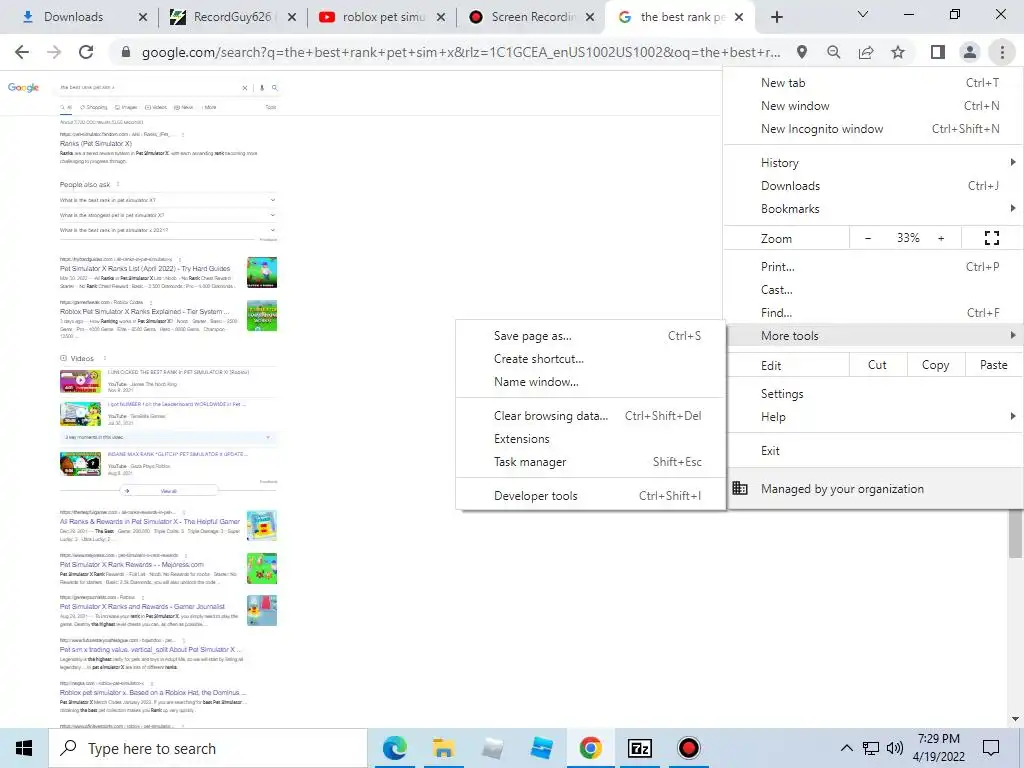The image size is (1024, 768).
Task: Toggle the side panel icon
Action: pos(938,52)
